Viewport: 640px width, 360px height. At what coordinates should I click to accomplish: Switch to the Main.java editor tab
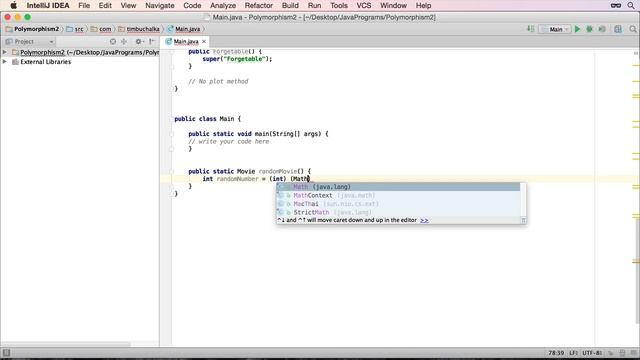point(186,41)
